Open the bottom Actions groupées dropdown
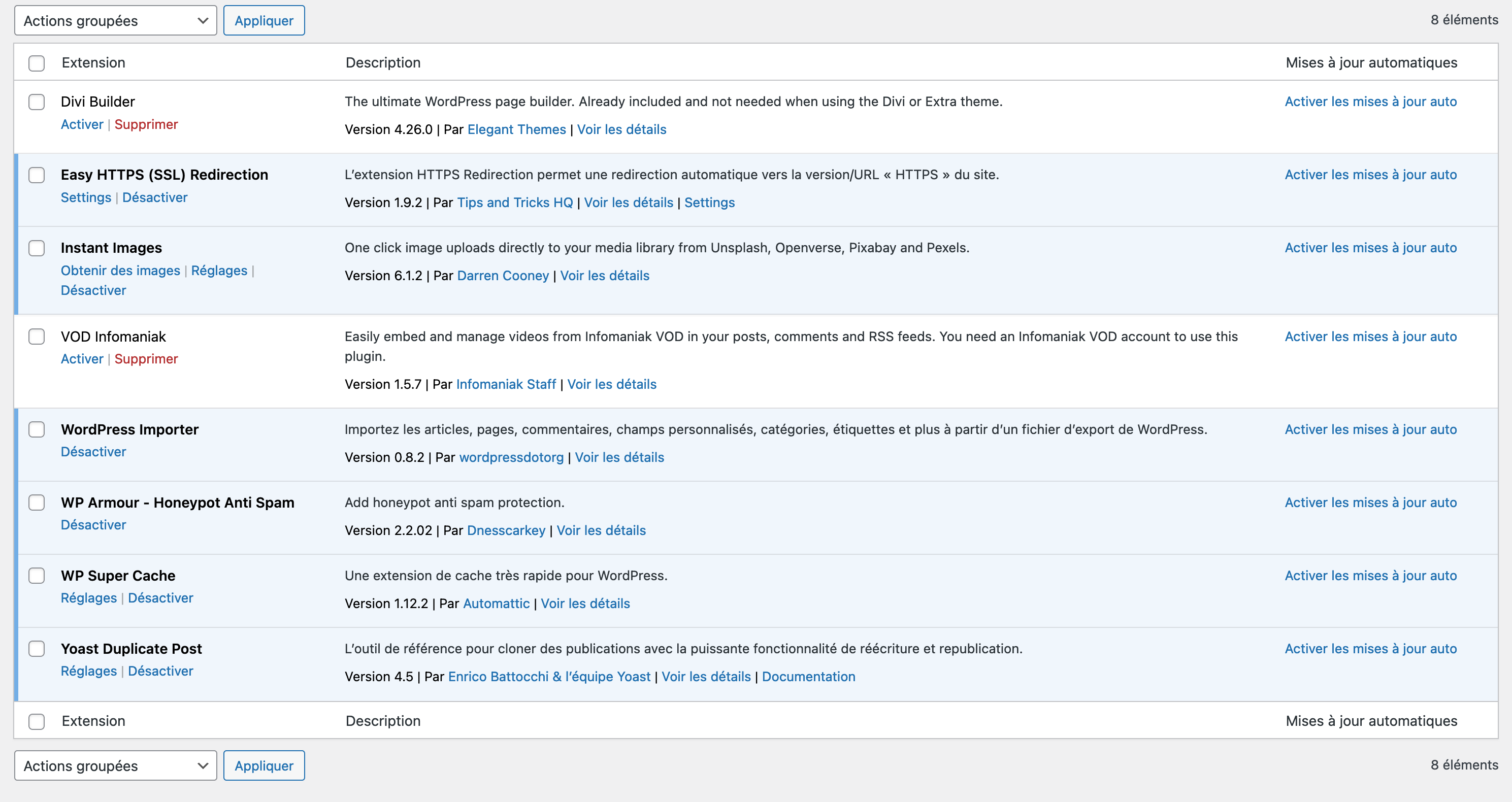Screen dimensions: 1512x802 [x=116, y=765]
